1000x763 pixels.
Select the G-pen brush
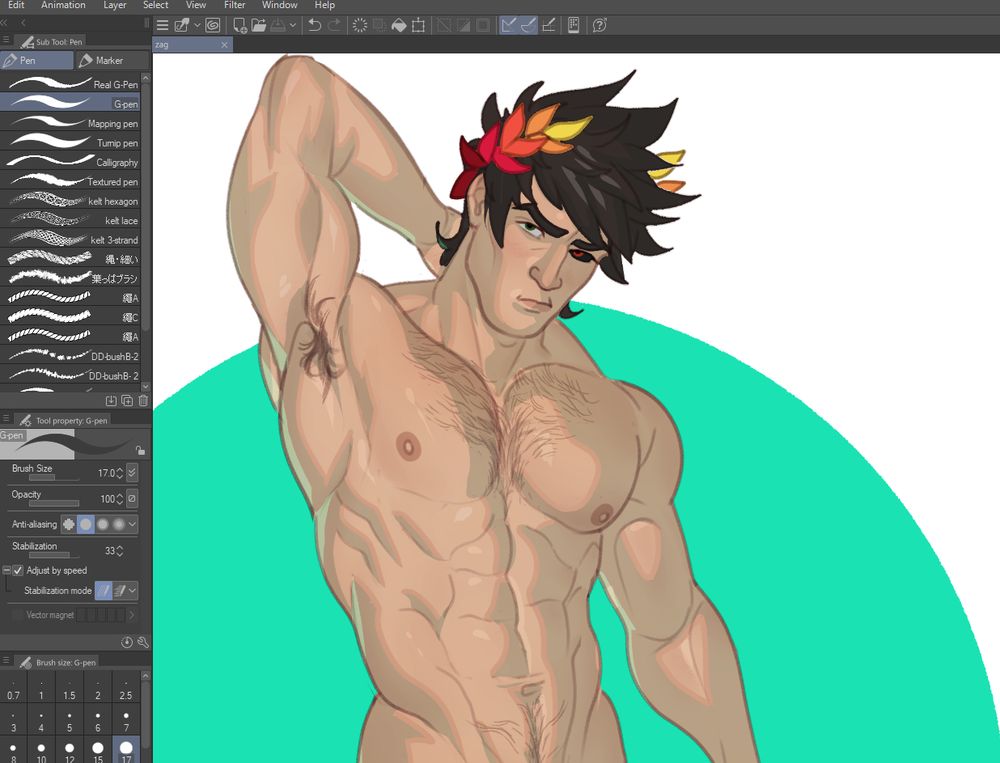click(x=70, y=103)
